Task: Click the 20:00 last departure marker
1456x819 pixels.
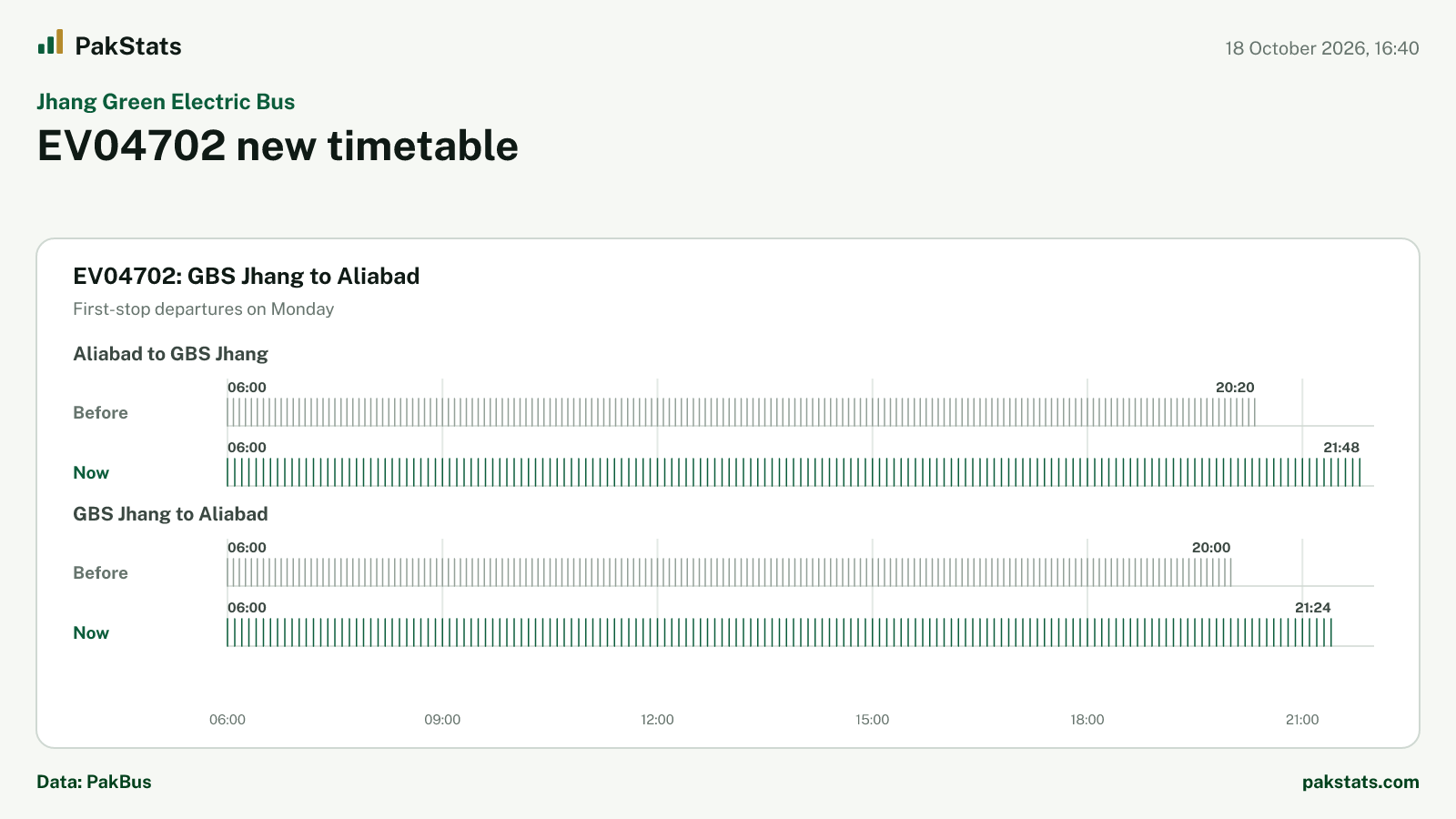Action: tap(1211, 548)
